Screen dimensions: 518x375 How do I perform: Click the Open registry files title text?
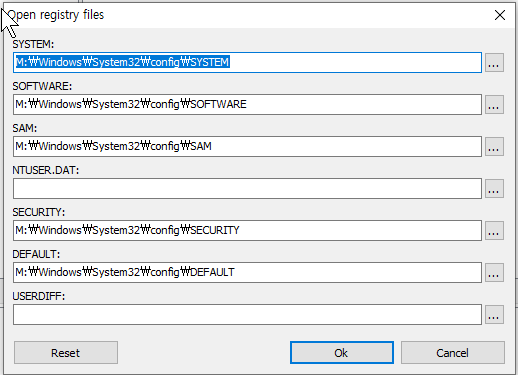point(56,15)
